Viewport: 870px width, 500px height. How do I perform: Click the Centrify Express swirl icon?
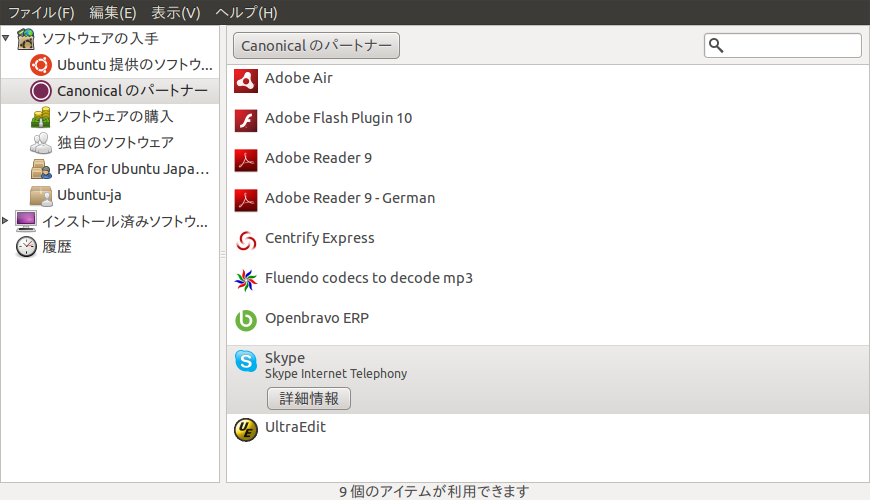(x=246, y=240)
